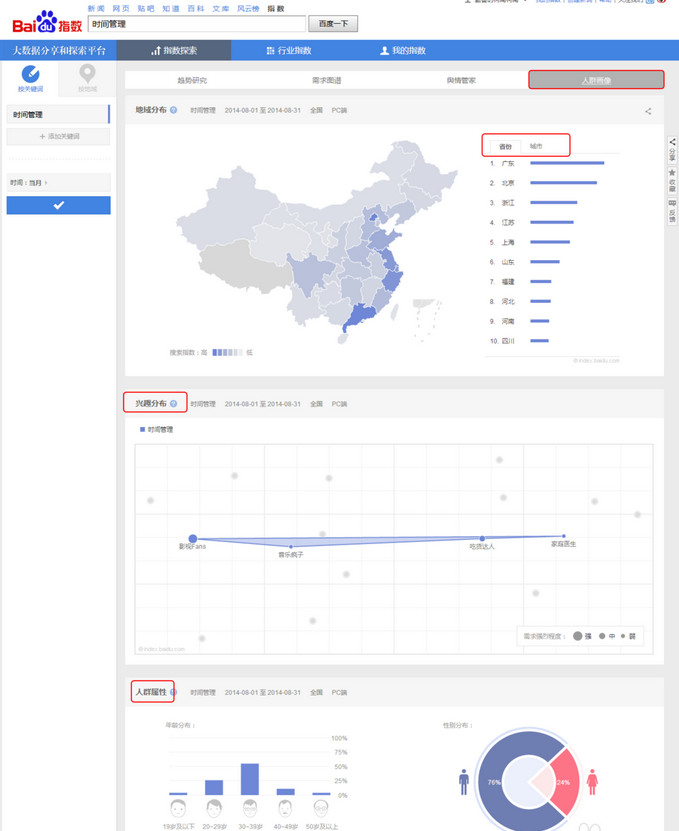Click the 收藏 star favorite widget
The width and height of the screenshot is (679, 831).
pos(672,180)
